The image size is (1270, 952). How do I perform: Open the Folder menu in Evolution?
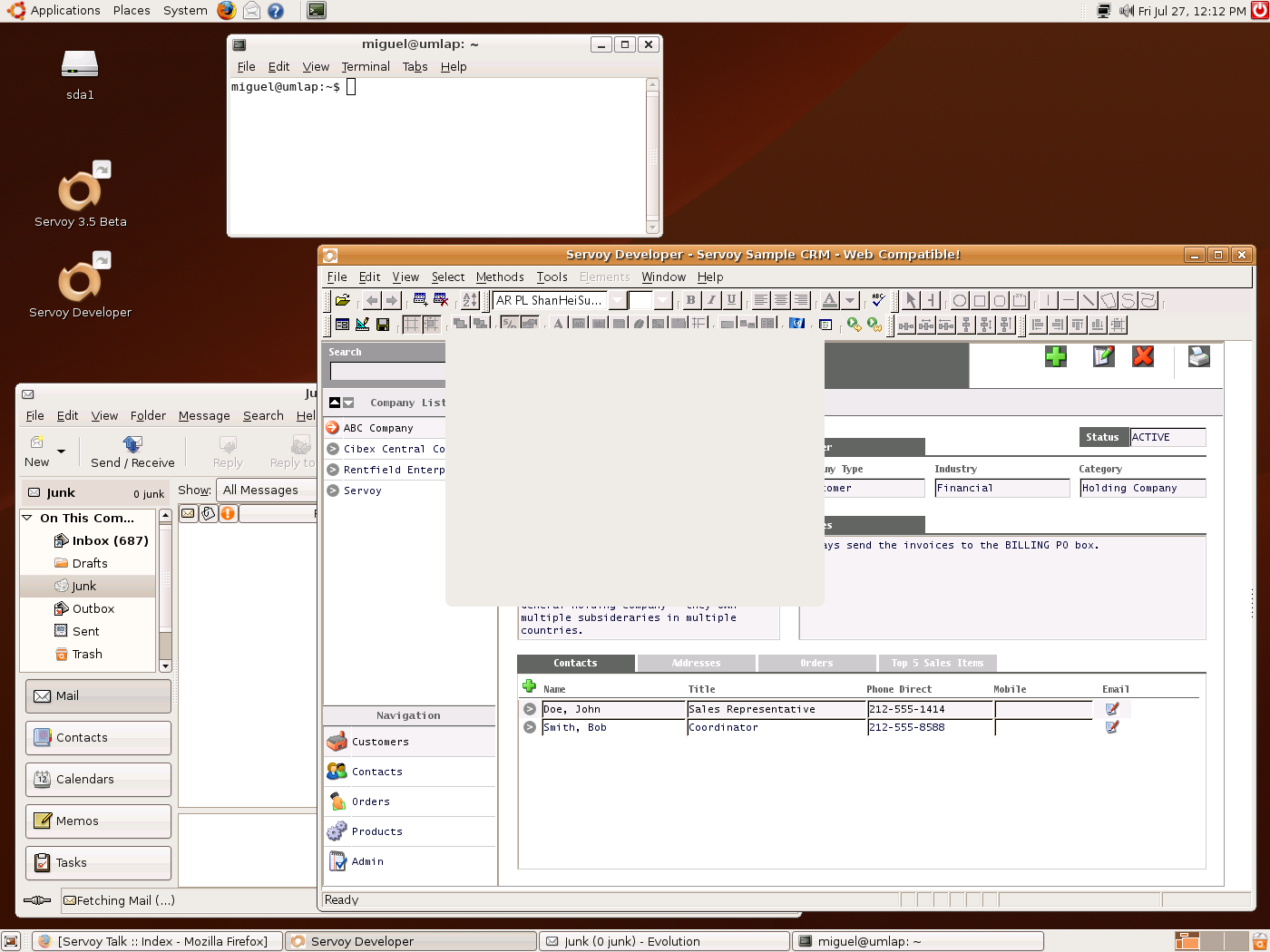click(148, 415)
